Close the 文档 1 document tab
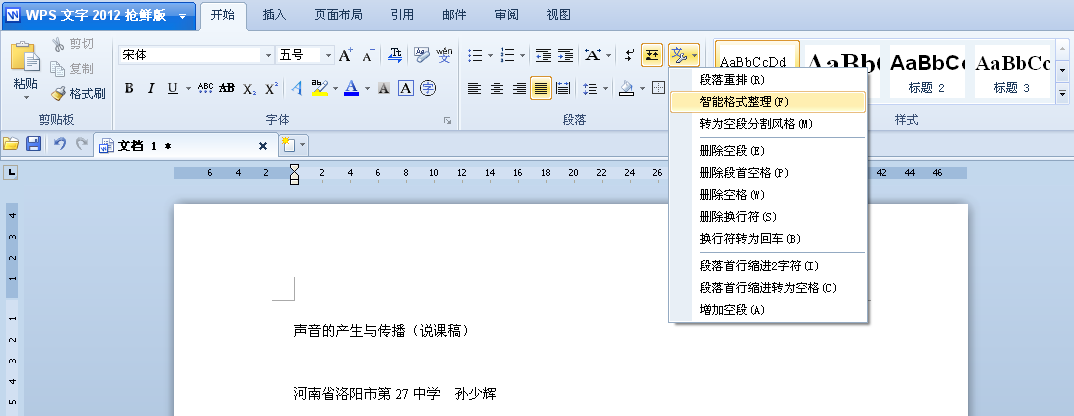Viewport: 1074px width, 416px height. click(x=263, y=146)
